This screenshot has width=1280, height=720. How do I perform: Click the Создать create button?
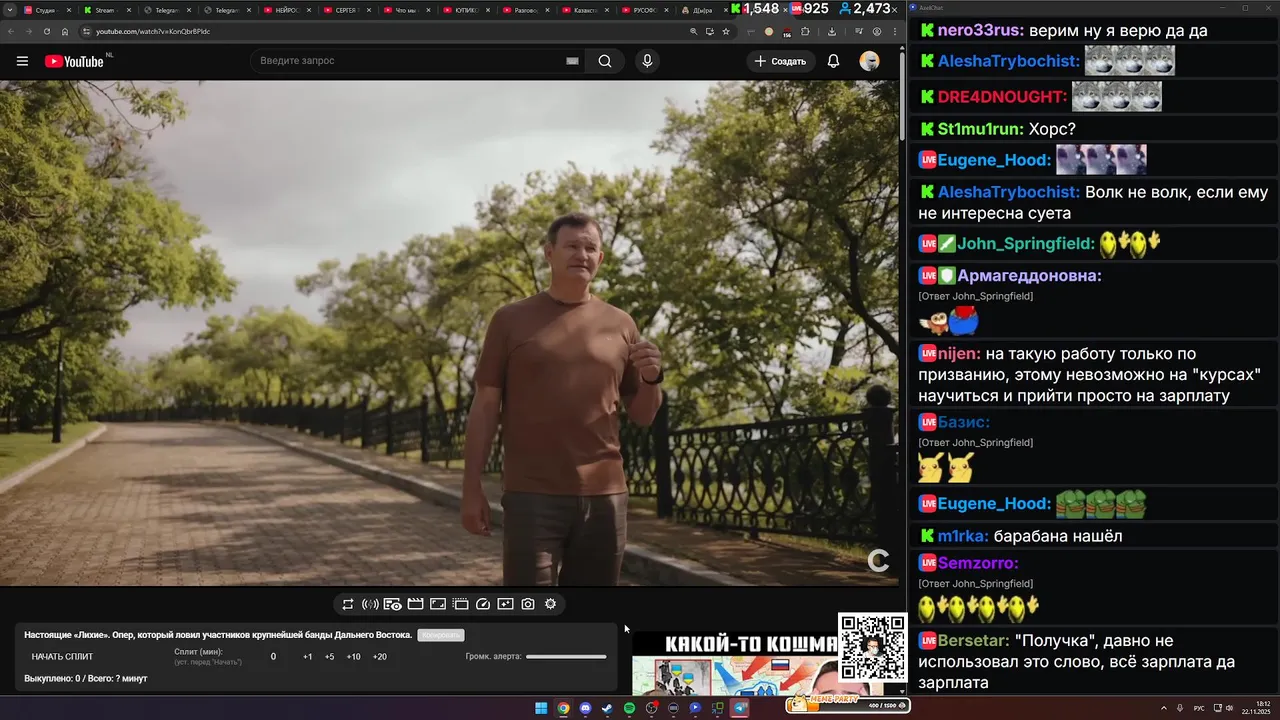tap(781, 61)
